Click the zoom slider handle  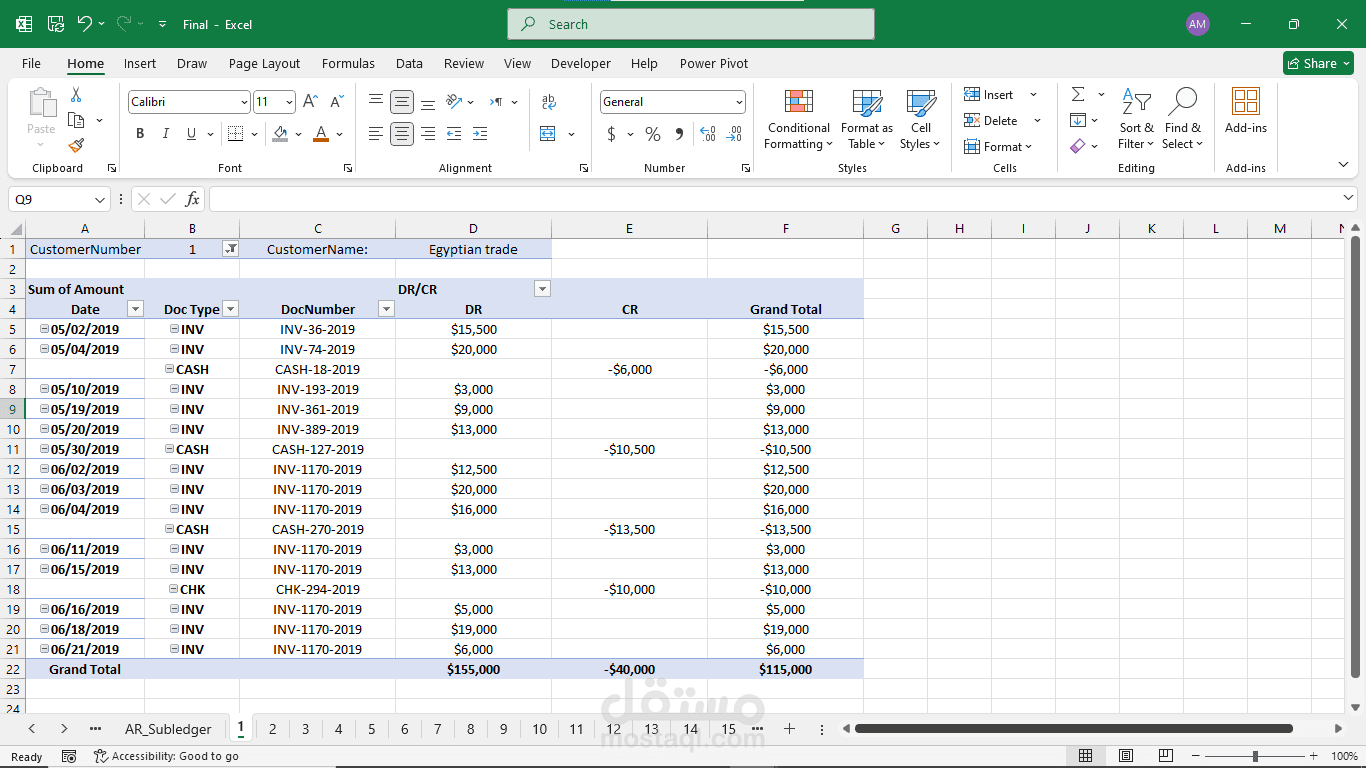click(x=1256, y=756)
